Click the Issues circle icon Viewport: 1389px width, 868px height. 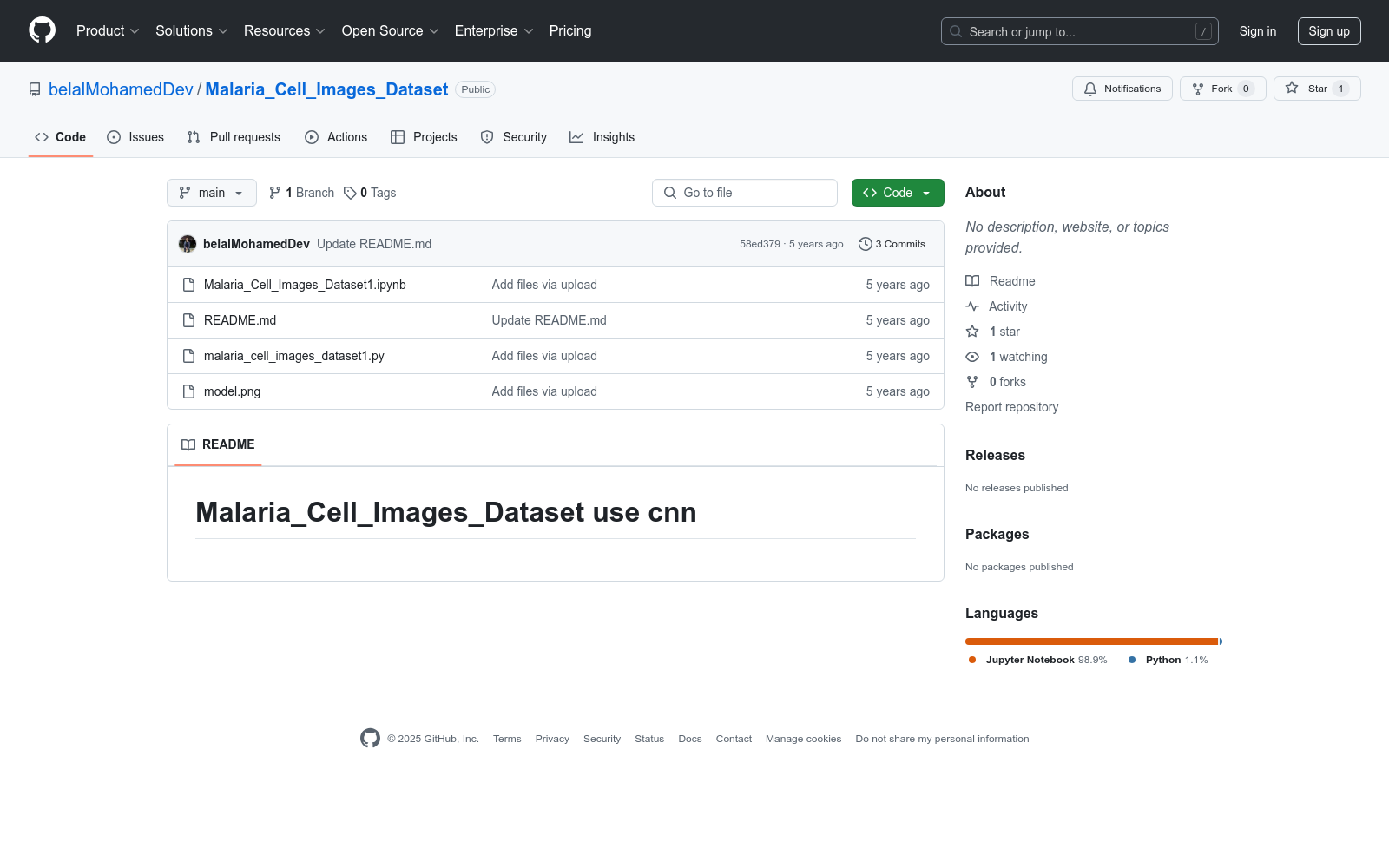pyautogui.click(x=114, y=137)
